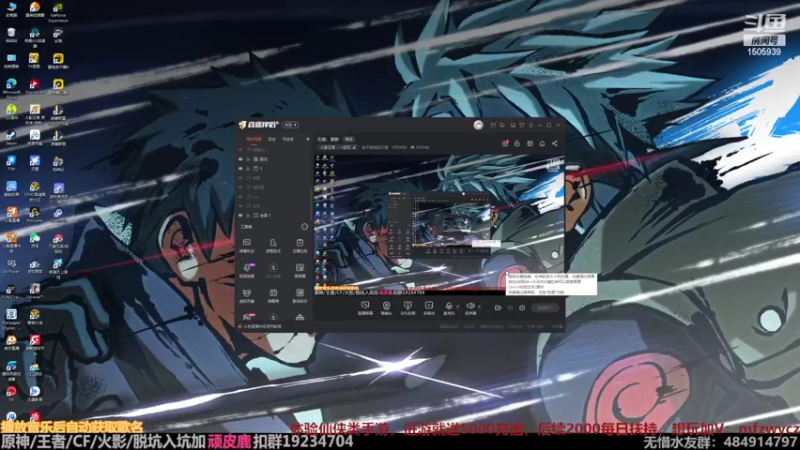The width and height of the screenshot is (800, 450).
Task: Expand the arrow beside the speaker button
Action: 480,306
